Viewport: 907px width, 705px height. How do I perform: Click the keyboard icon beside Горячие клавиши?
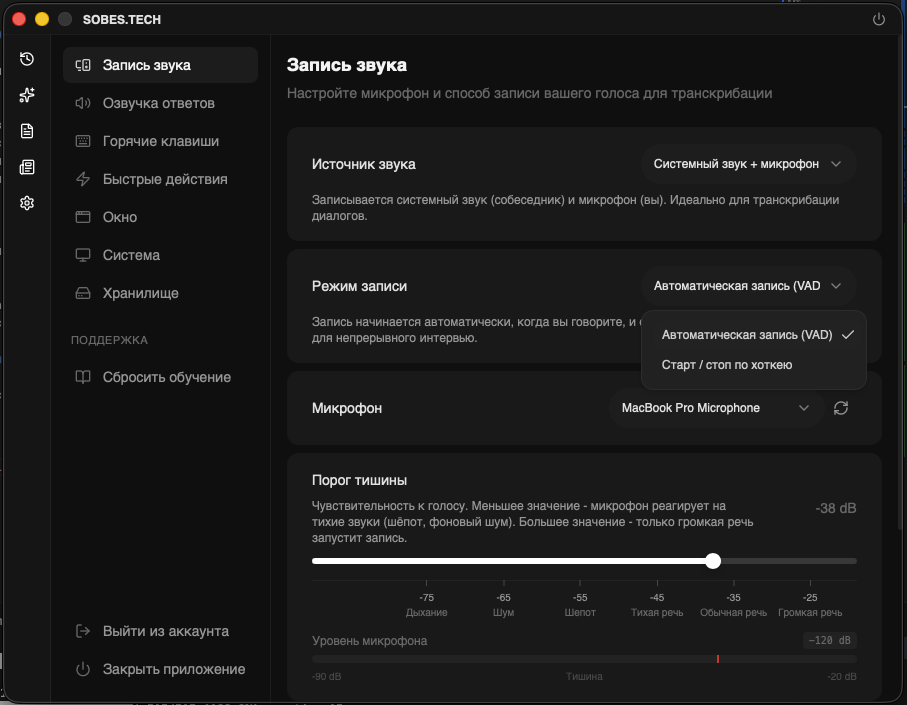pyautogui.click(x=84, y=141)
